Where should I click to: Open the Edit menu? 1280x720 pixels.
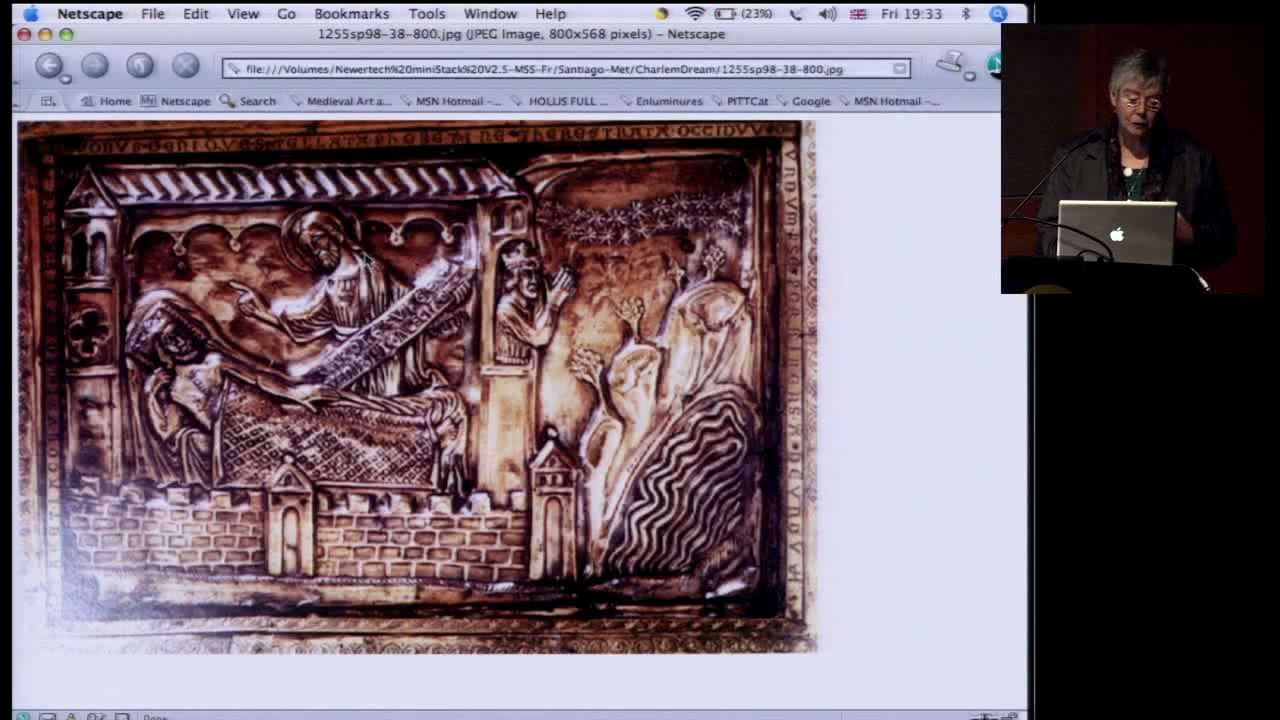196,14
